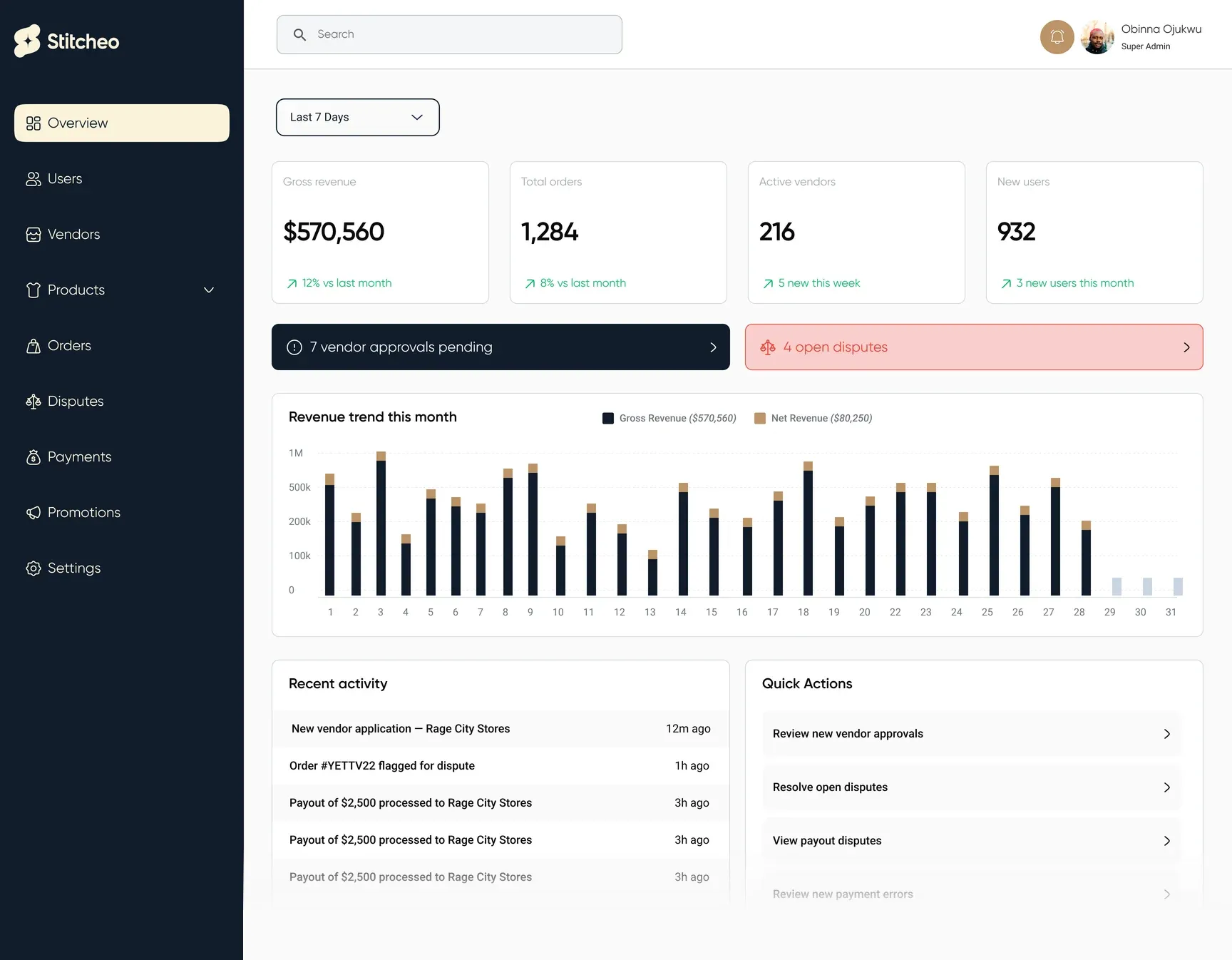The height and width of the screenshot is (960, 1232).
Task: Click Order #YETTV22 flagged for dispute row
Action: [500, 766]
